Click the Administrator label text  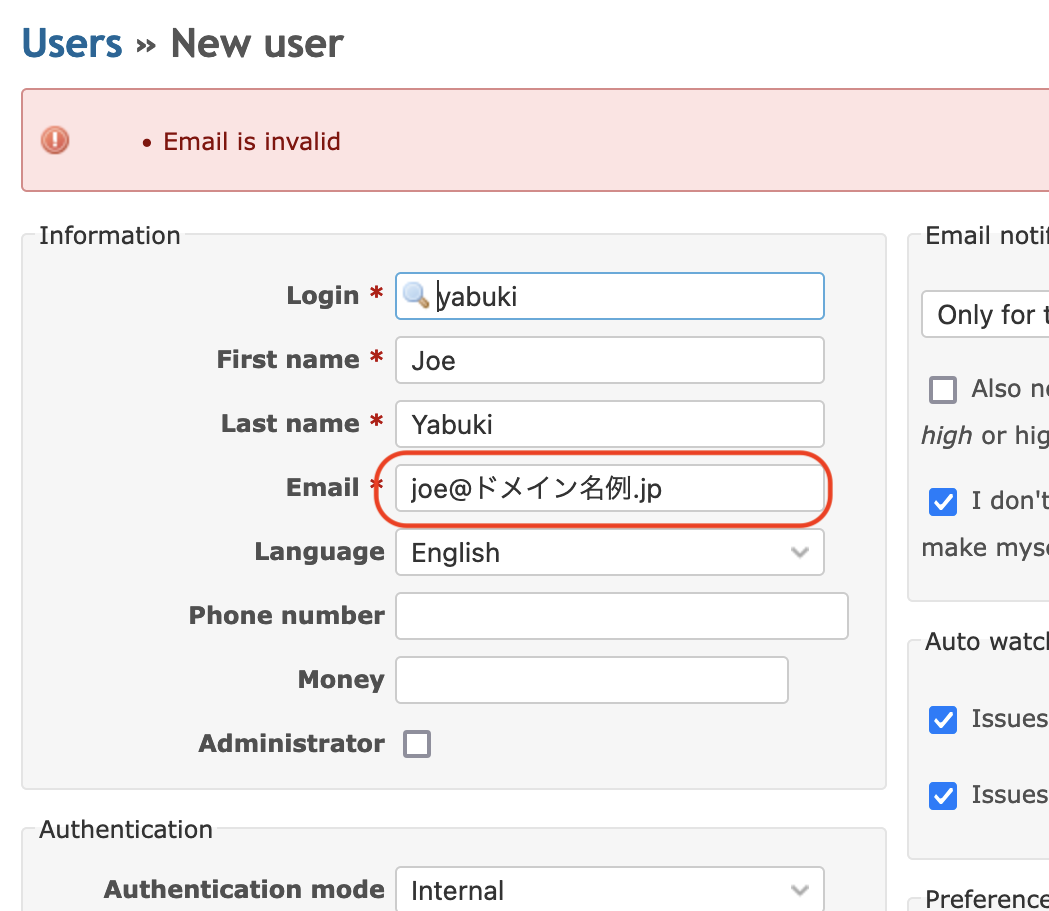click(291, 744)
